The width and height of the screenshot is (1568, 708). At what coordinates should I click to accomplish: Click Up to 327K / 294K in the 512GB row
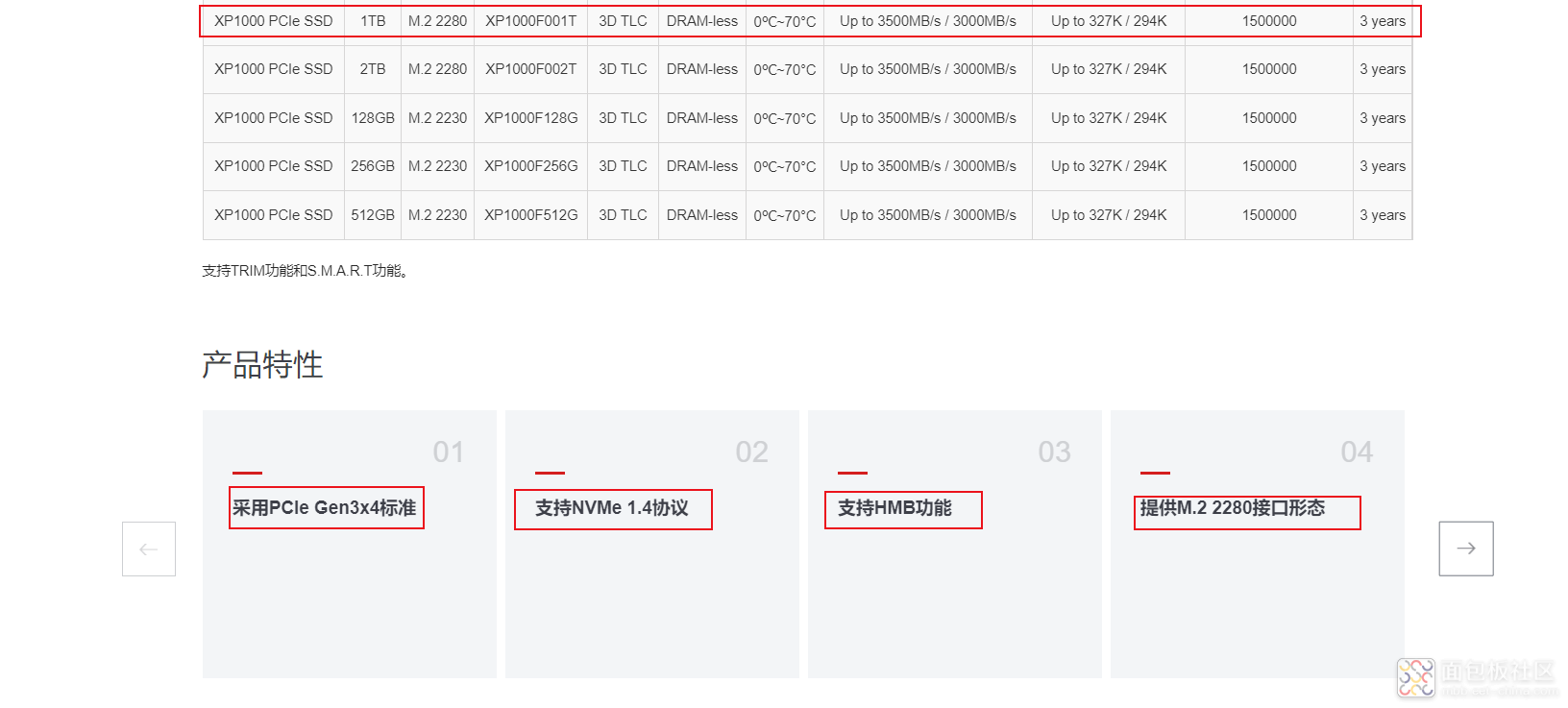click(1109, 215)
